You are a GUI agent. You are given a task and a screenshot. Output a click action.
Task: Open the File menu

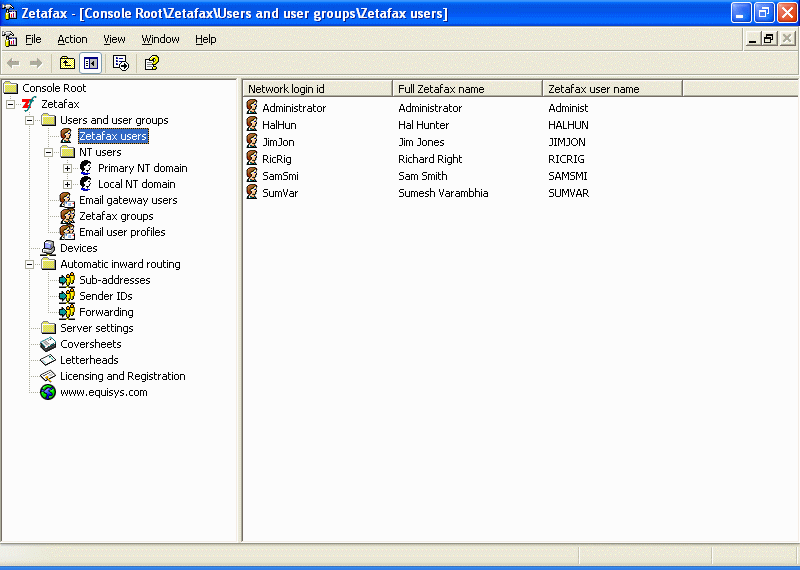pyautogui.click(x=33, y=39)
